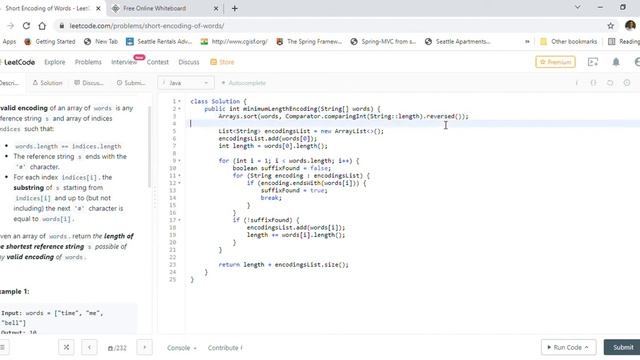Show more bookmarks with the chevron

click(x=527, y=42)
